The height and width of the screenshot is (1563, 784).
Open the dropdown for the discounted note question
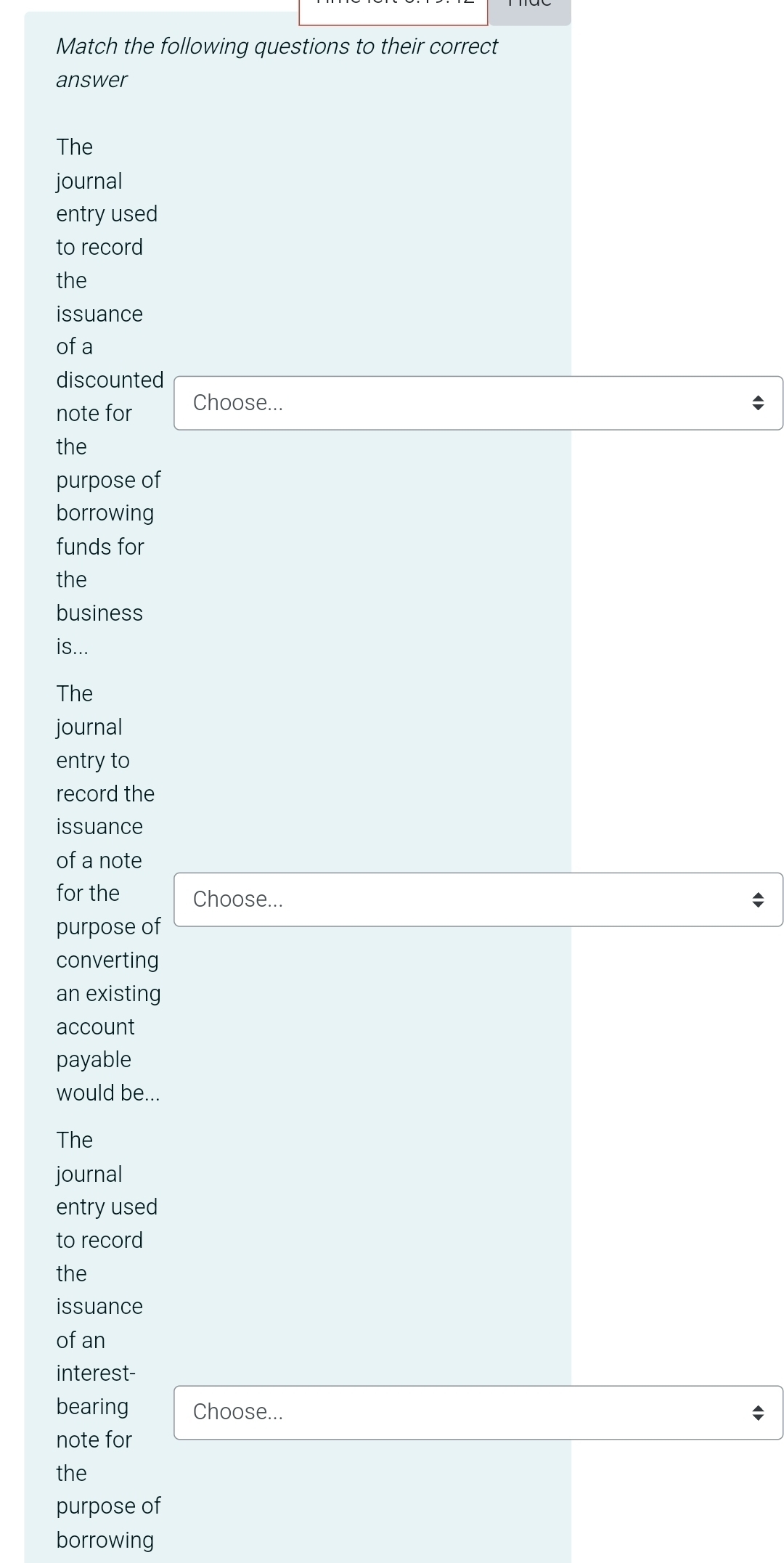coord(478,403)
